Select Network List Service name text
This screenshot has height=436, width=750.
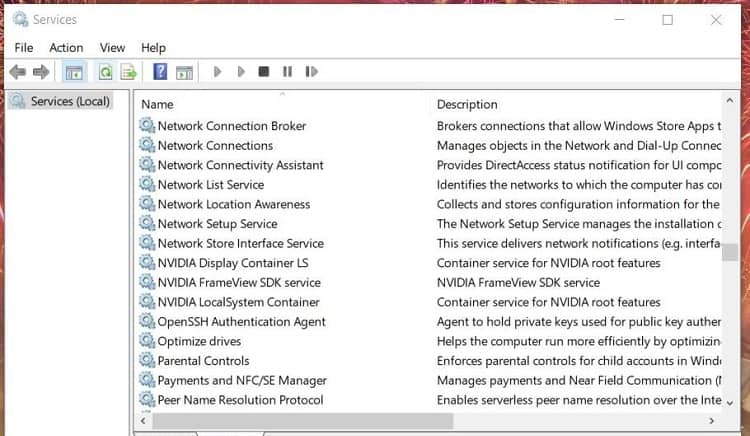pyautogui.click(x=211, y=185)
